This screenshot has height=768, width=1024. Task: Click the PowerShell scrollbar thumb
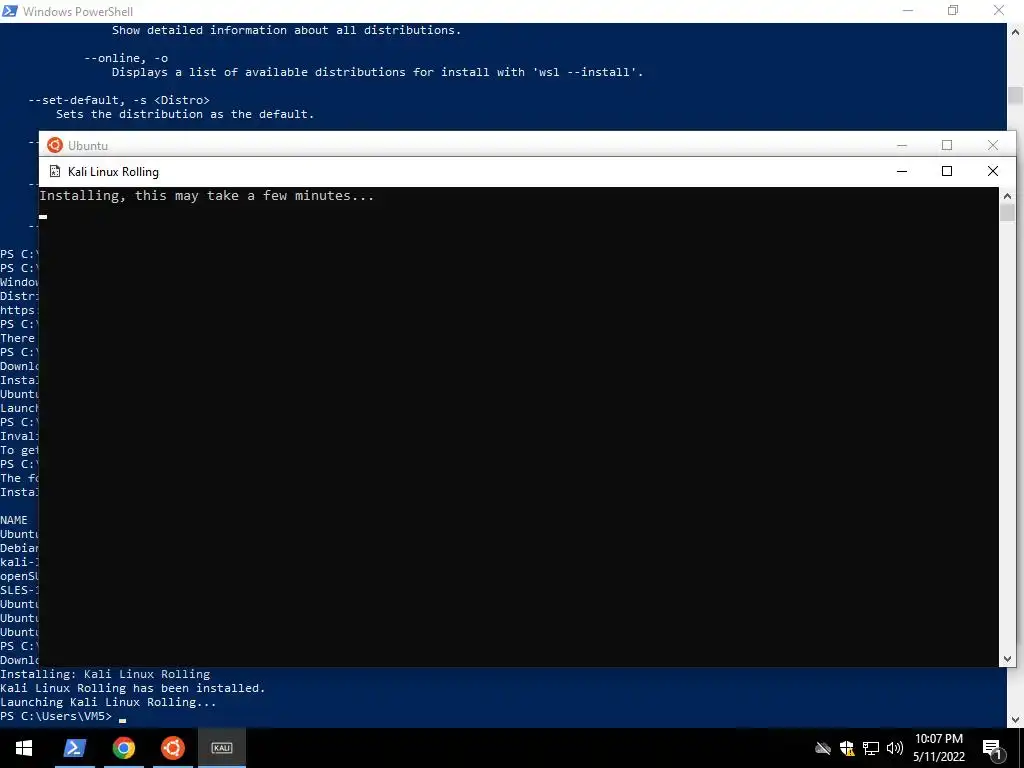[1016, 95]
